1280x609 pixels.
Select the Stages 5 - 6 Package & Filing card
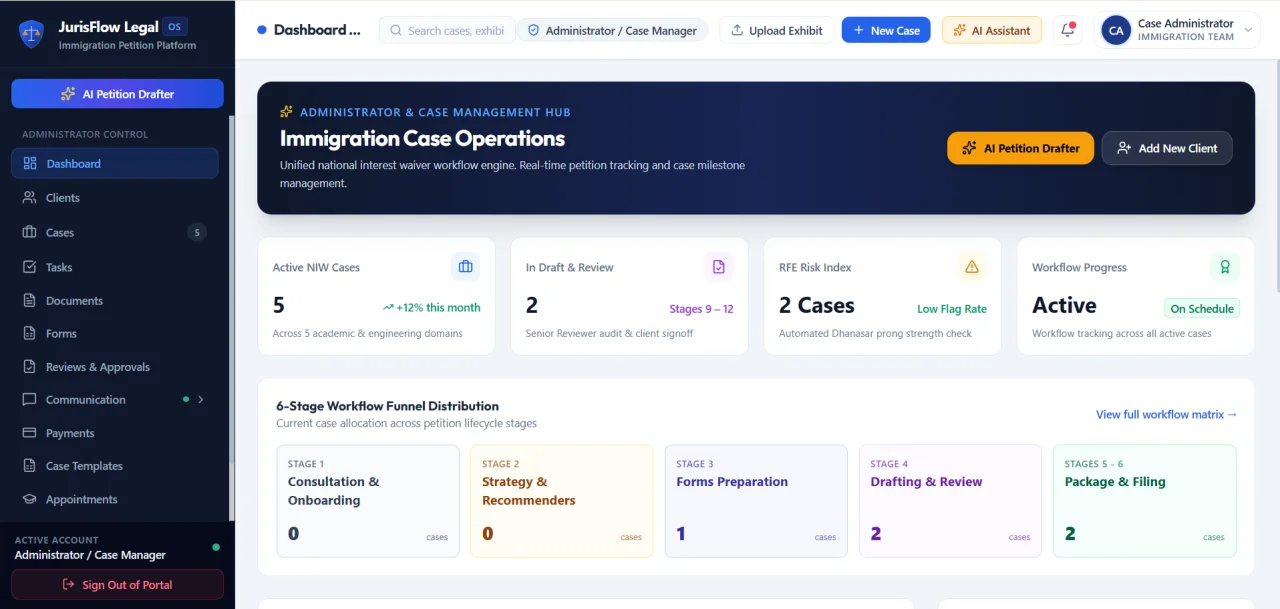pyautogui.click(x=1145, y=501)
